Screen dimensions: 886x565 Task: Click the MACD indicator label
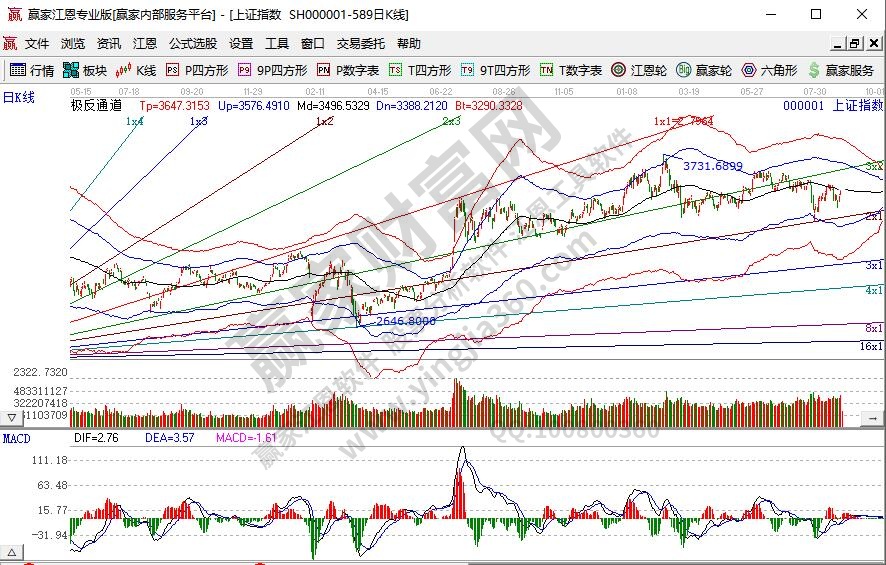coord(15,438)
